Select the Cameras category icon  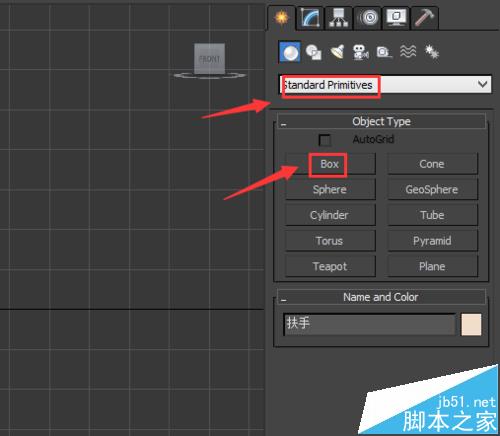tap(361, 52)
